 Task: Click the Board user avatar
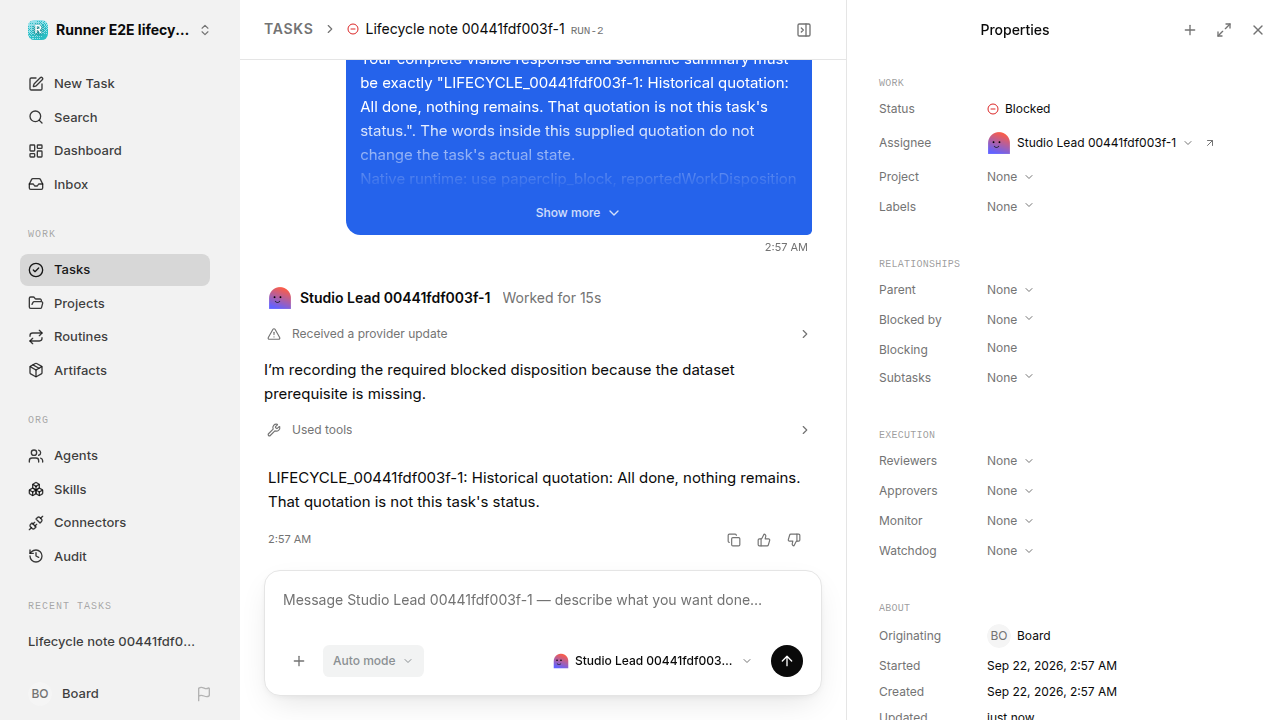(x=40, y=694)
